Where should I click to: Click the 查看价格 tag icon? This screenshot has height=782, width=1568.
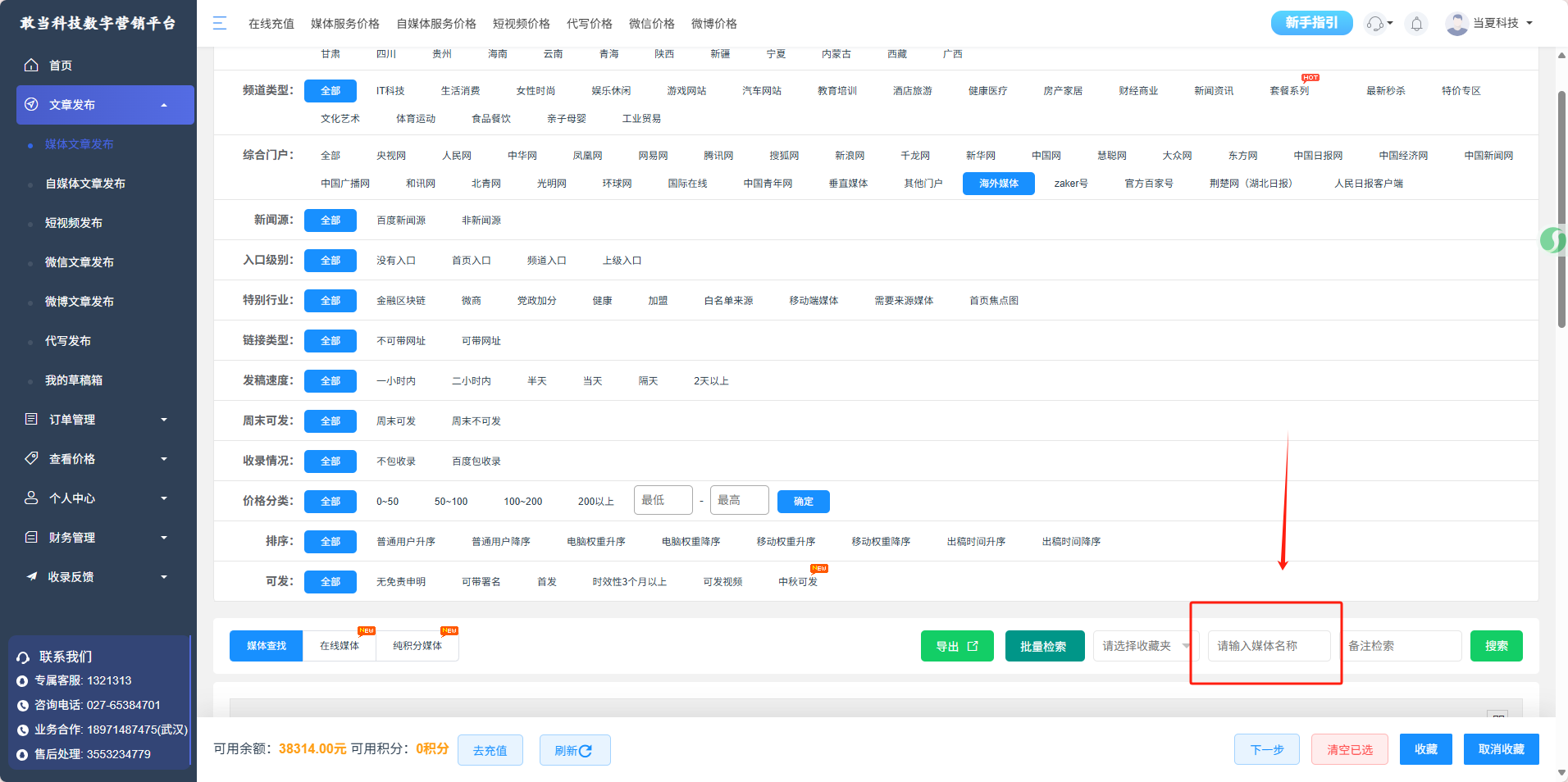point(31,458)
